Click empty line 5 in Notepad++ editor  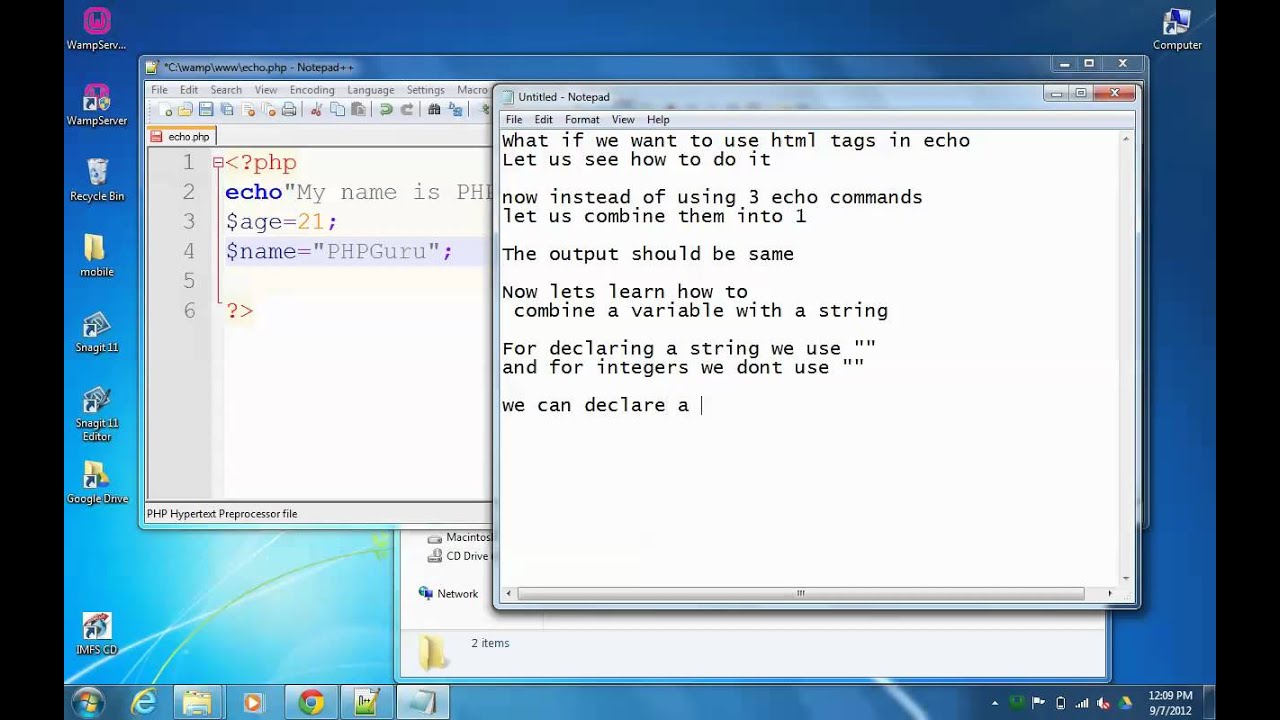(356, 281)
